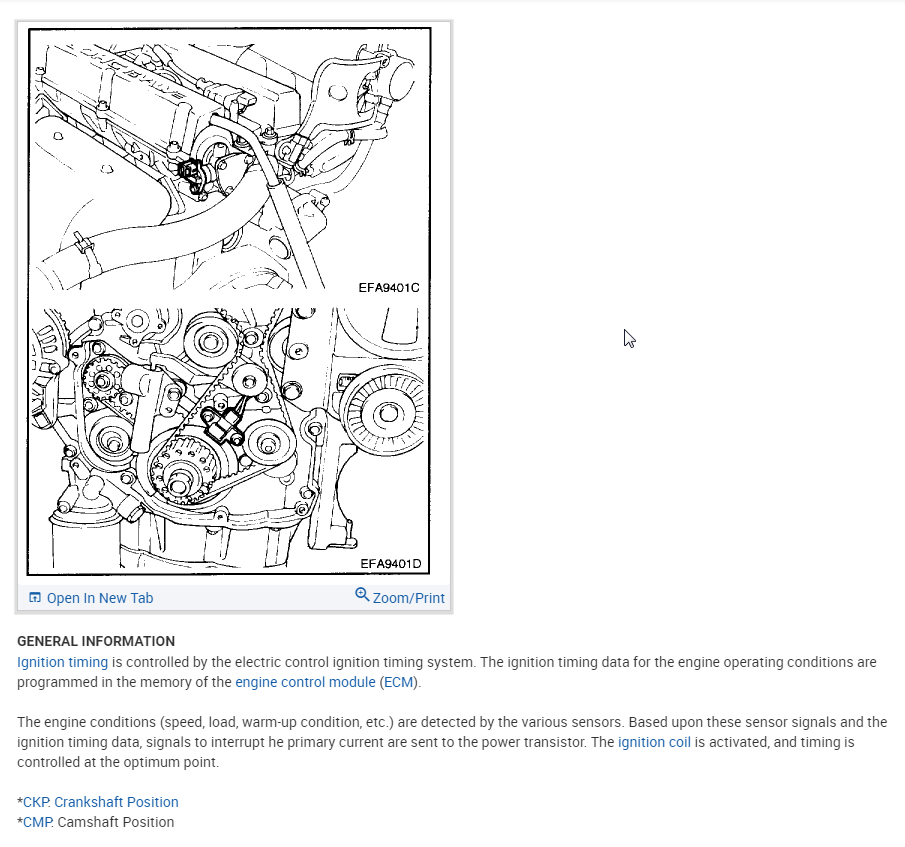Click the Camshaft Position text
This screenshot has width=905, height=847.
click(115, 822)
